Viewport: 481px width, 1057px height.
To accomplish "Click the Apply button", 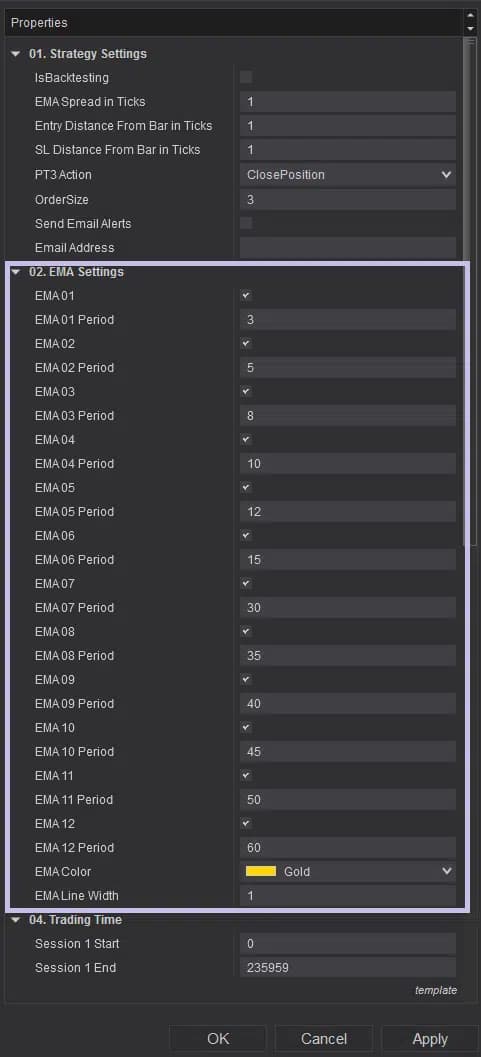I will (x=430, y=1039).
